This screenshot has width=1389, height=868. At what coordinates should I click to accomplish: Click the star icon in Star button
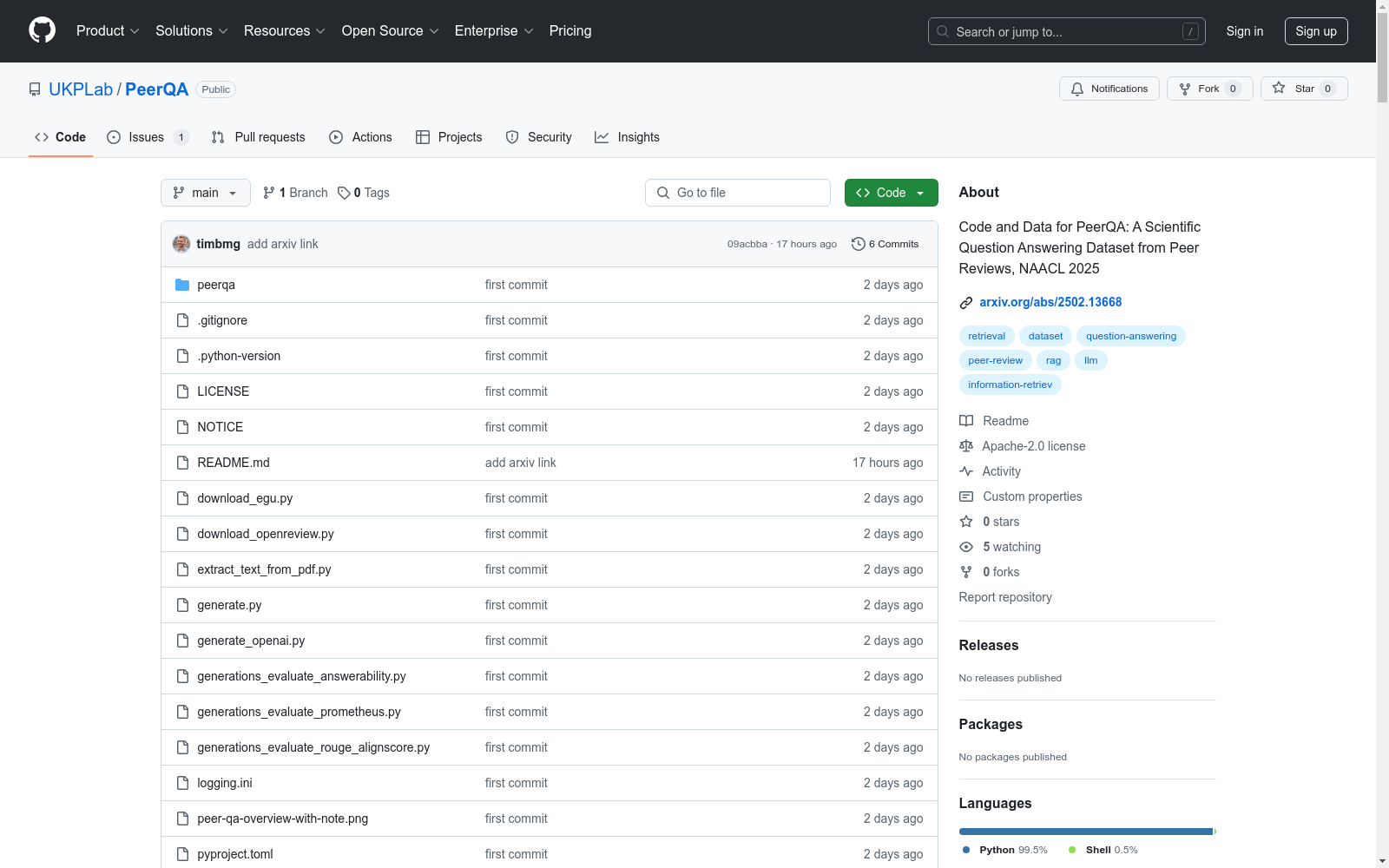[x=1279, y=88]
